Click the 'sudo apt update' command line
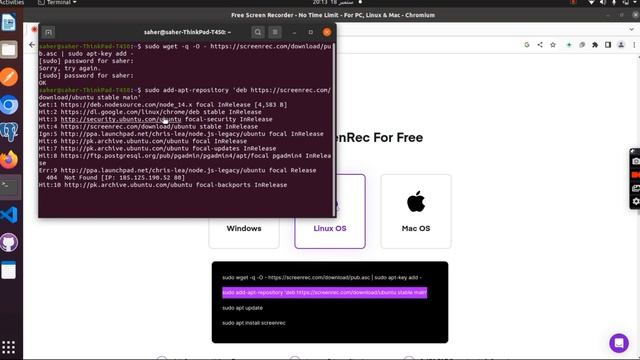 coord(242,308)
